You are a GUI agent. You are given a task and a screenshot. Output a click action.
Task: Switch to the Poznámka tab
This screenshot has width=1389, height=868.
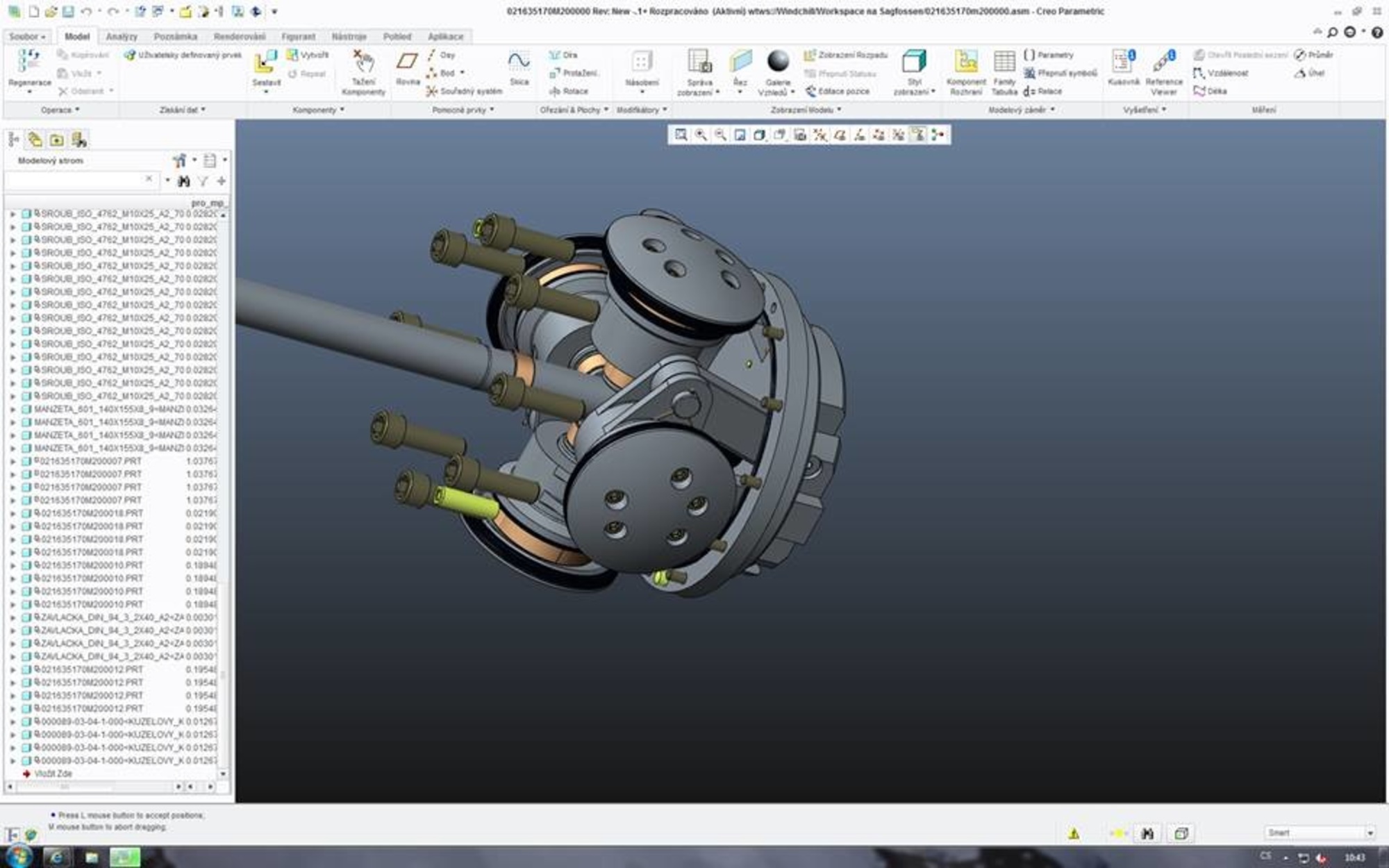[175, 36]
